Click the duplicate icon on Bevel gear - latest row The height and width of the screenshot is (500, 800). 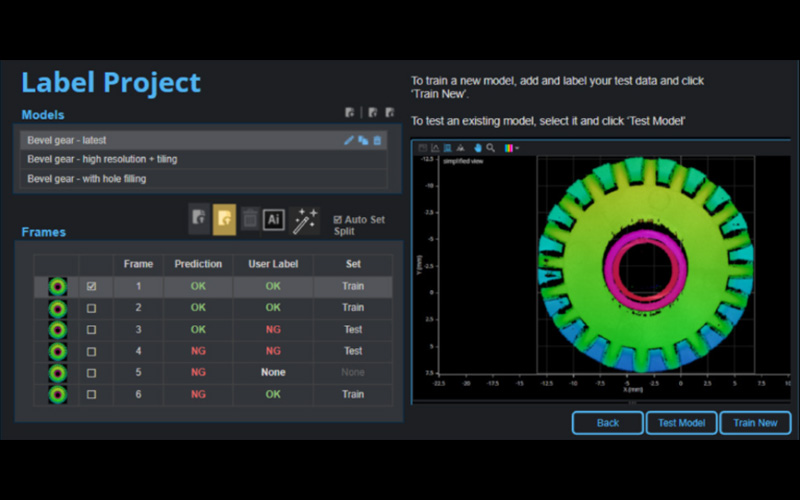[363, 141]
